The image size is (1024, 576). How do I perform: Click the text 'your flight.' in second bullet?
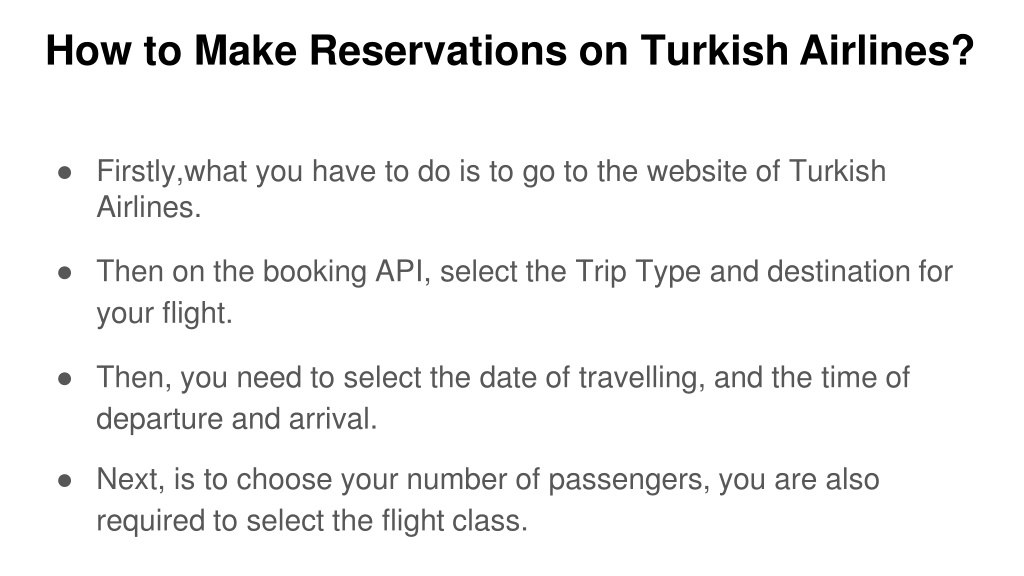[165, 313]
